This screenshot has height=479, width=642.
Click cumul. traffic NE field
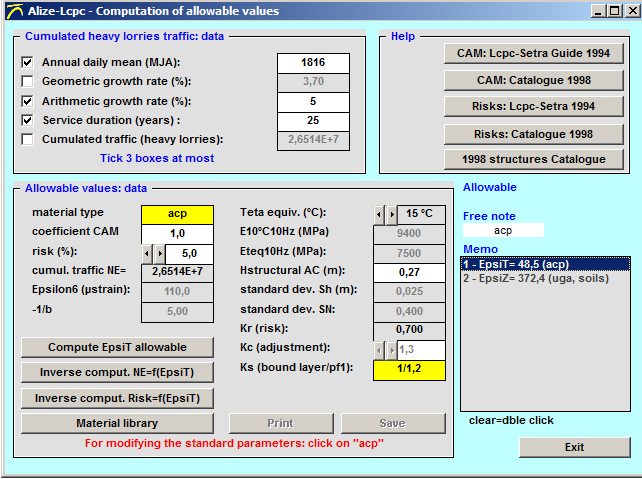[x=177, y=272]
